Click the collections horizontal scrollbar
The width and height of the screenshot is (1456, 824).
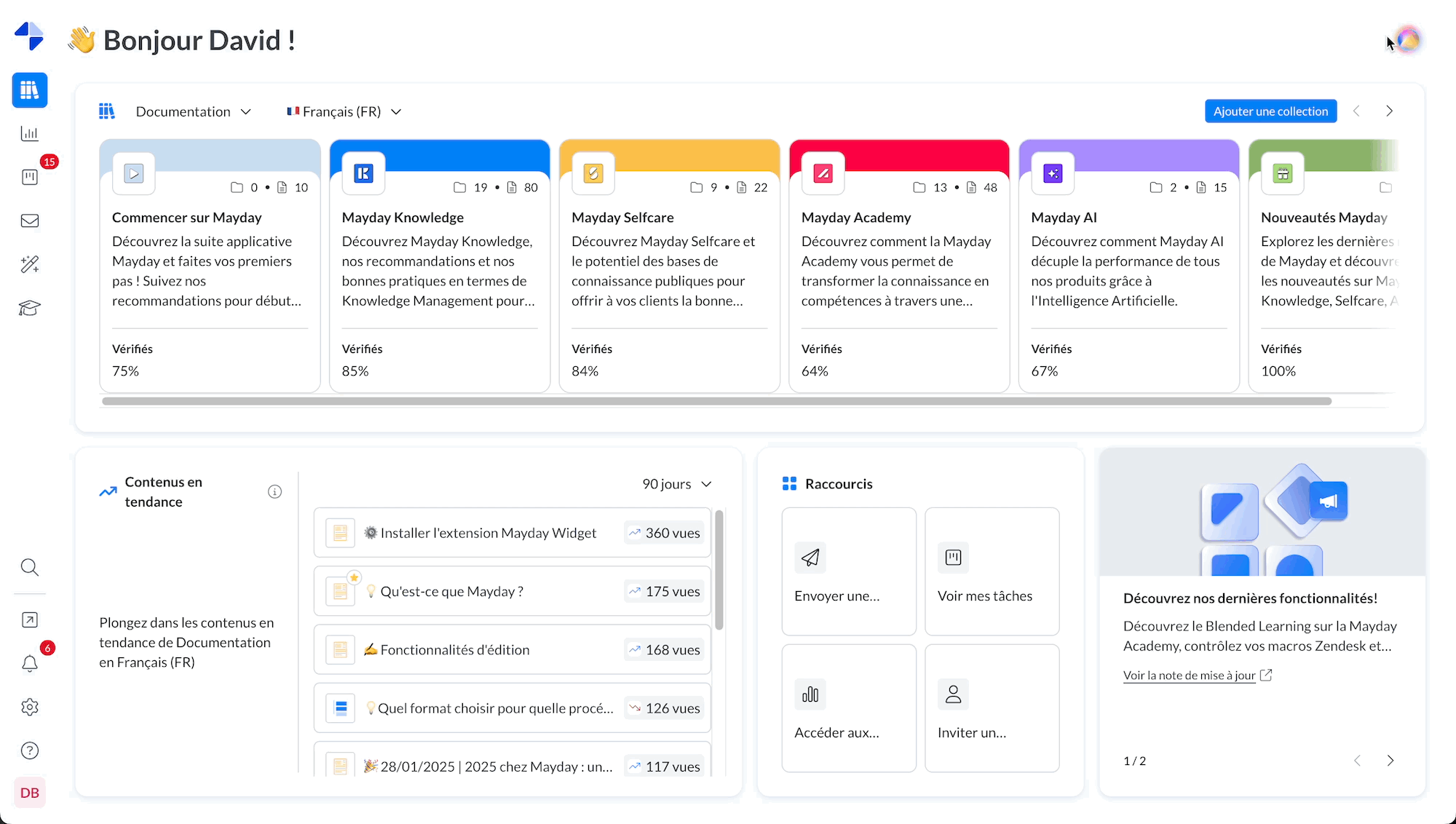[x=716, y=401]
